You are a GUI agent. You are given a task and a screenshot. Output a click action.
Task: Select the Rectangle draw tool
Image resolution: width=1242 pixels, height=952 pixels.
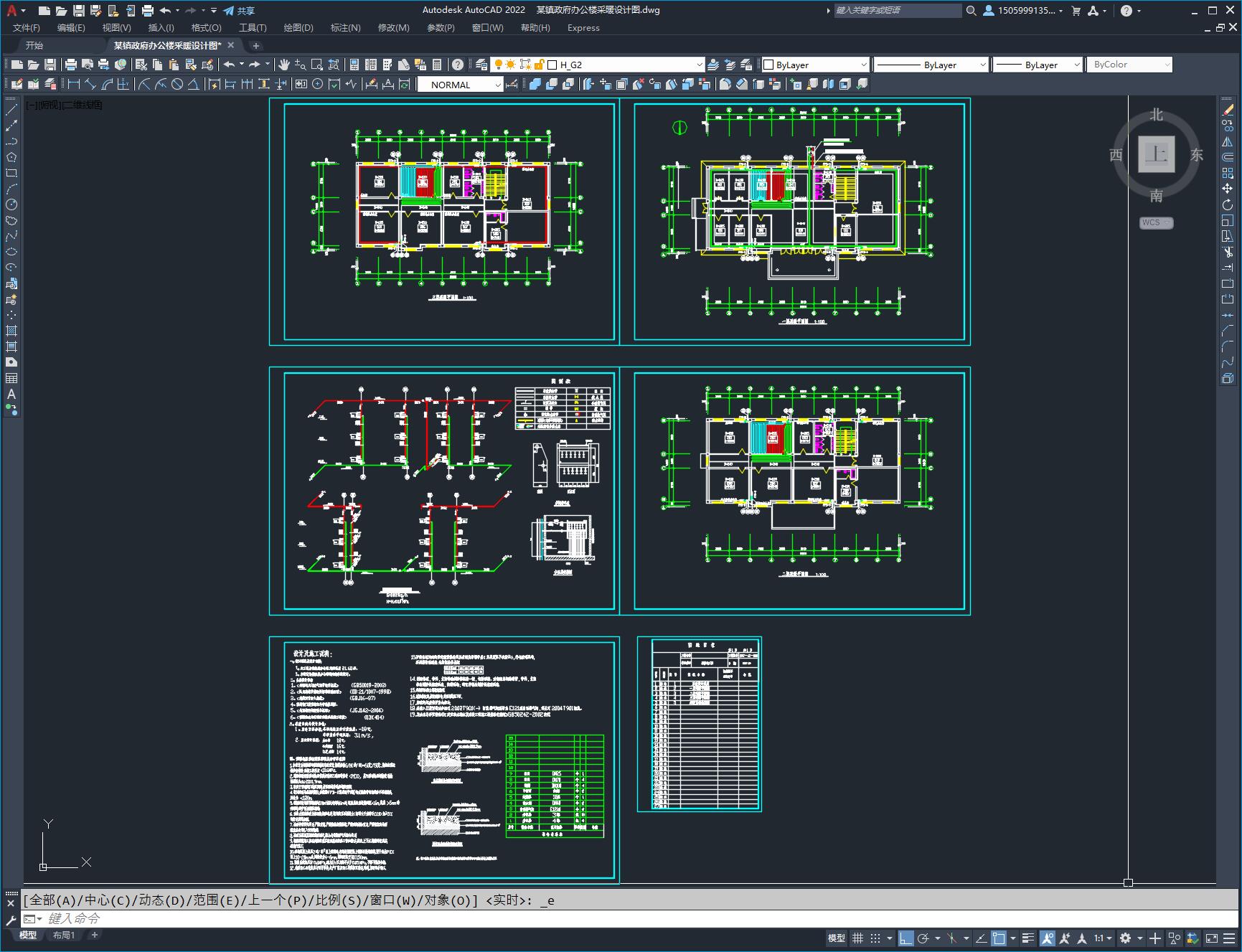pyautogui.click(x=11, y=173)
